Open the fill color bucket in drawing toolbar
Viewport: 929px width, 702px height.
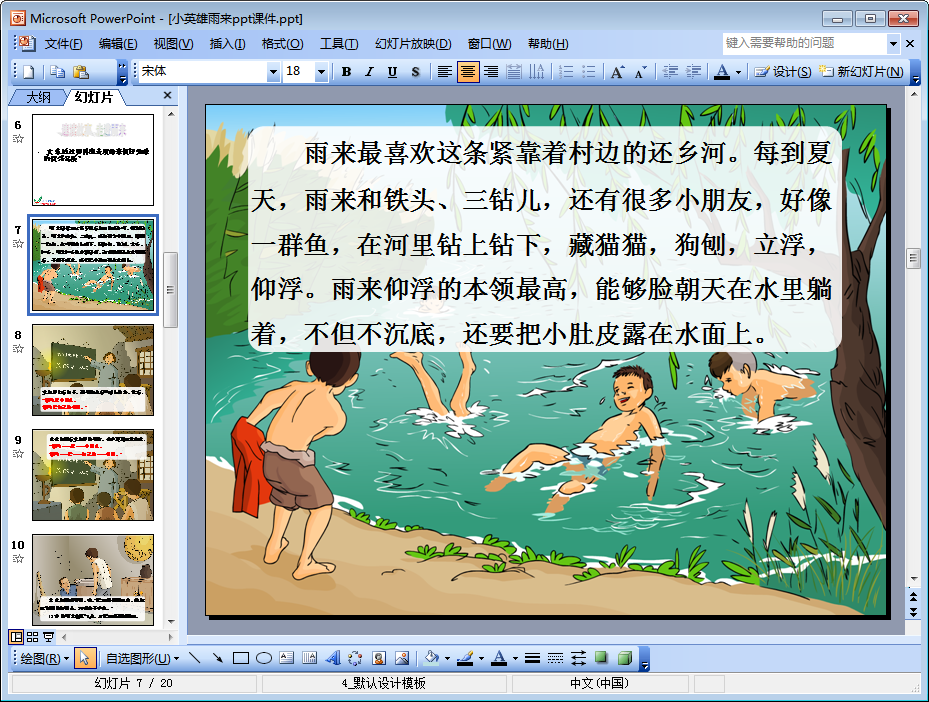pos(431,658)
